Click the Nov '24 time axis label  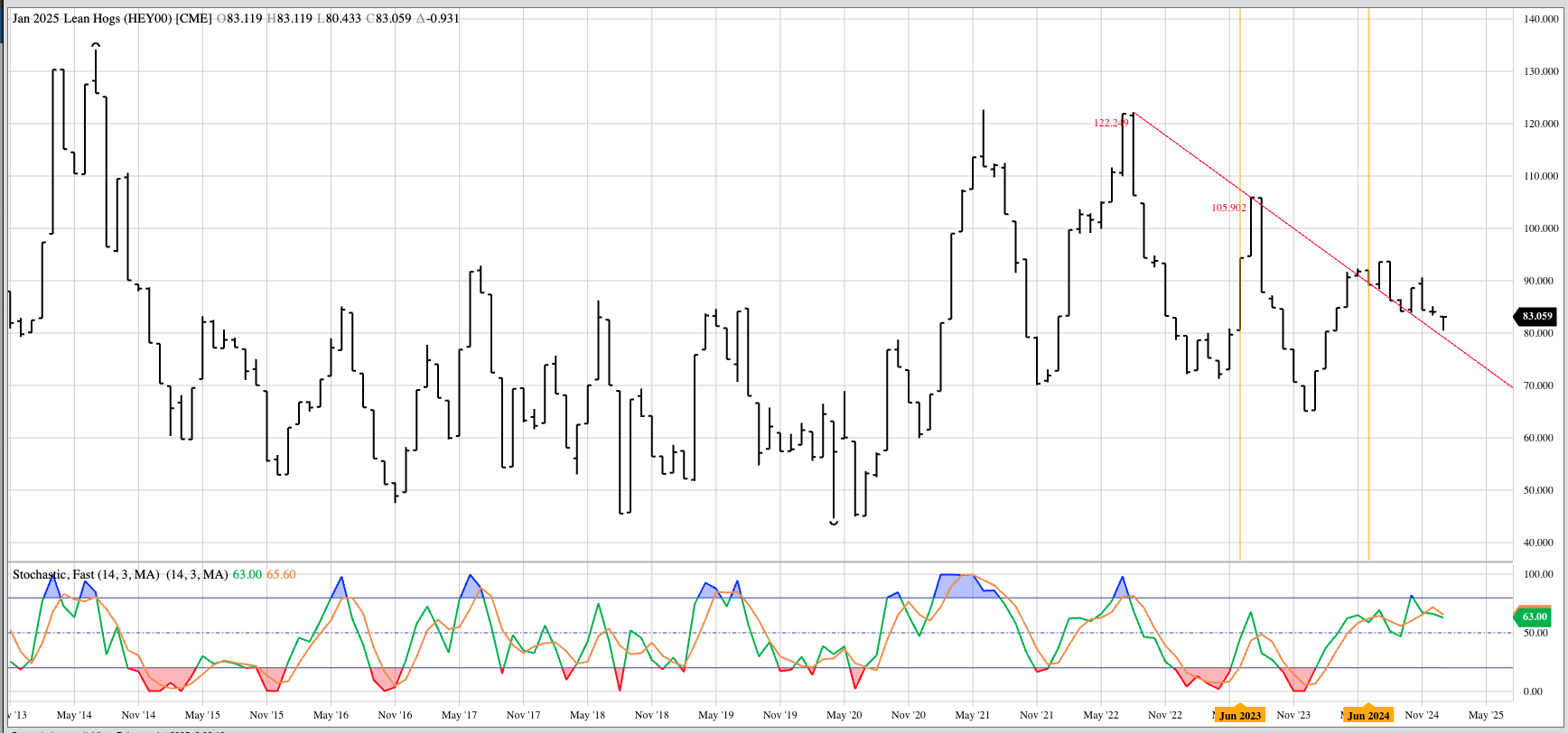click(x=1421, y=715)
